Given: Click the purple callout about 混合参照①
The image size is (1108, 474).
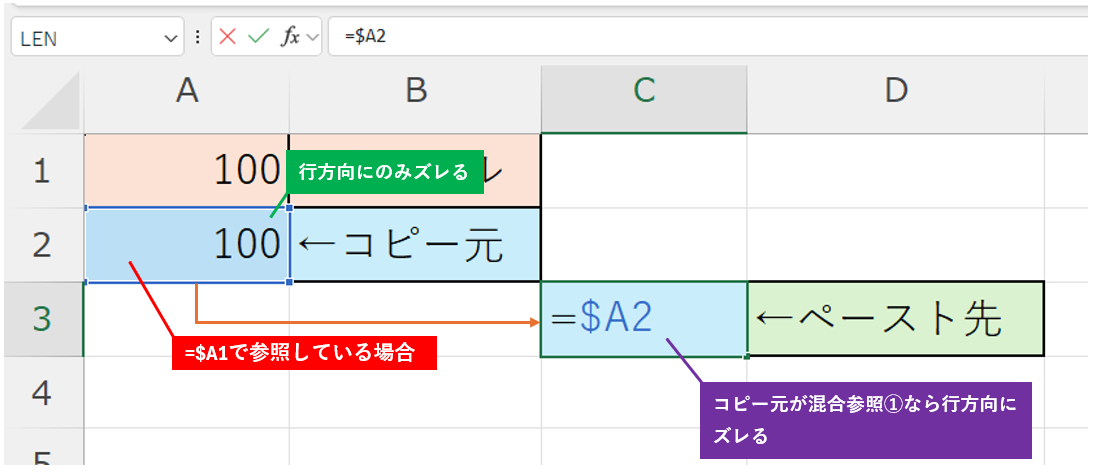Looking at the screenshot, I should 864,419.
